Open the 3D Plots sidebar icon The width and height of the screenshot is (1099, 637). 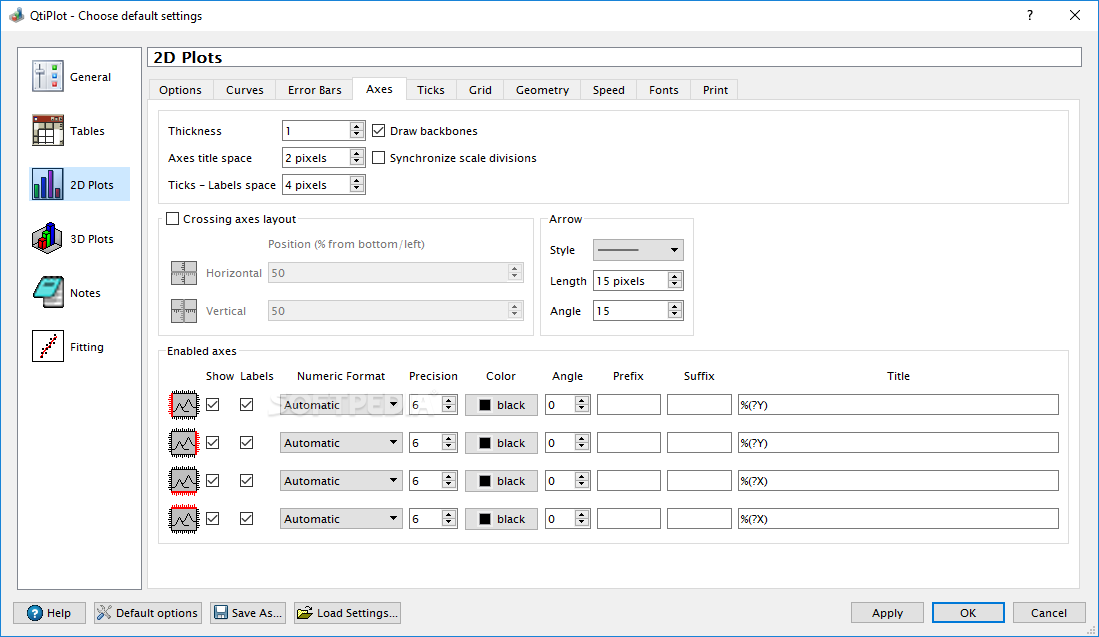[48, 238]
